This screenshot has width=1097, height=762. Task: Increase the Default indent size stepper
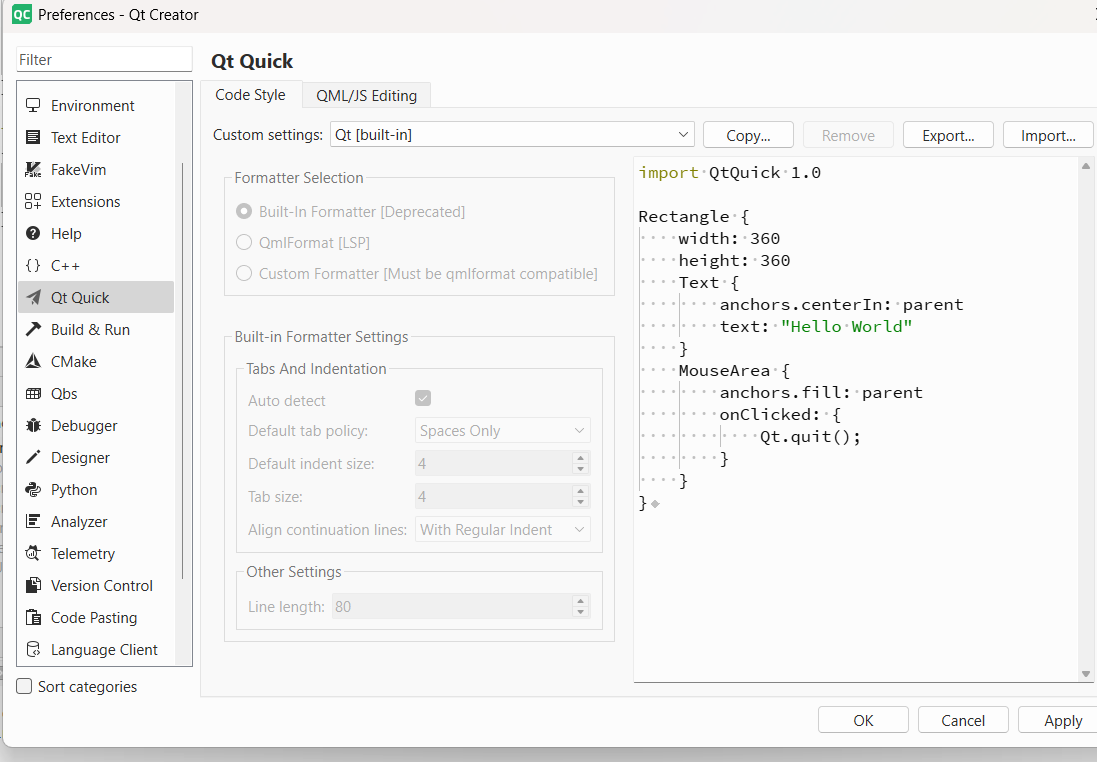click(580, 458)
